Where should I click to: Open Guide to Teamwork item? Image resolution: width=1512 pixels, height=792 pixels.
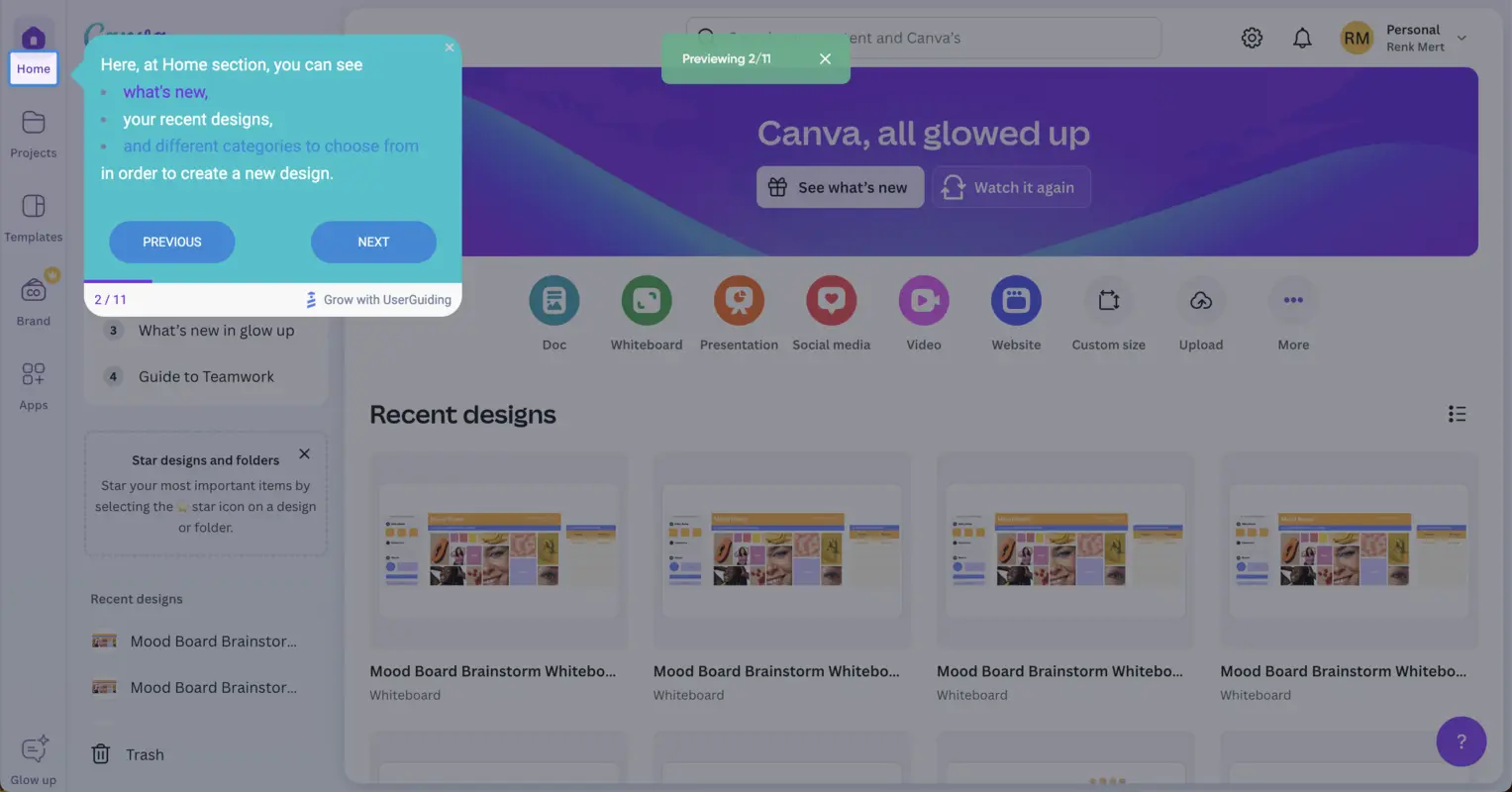point(206,376)
